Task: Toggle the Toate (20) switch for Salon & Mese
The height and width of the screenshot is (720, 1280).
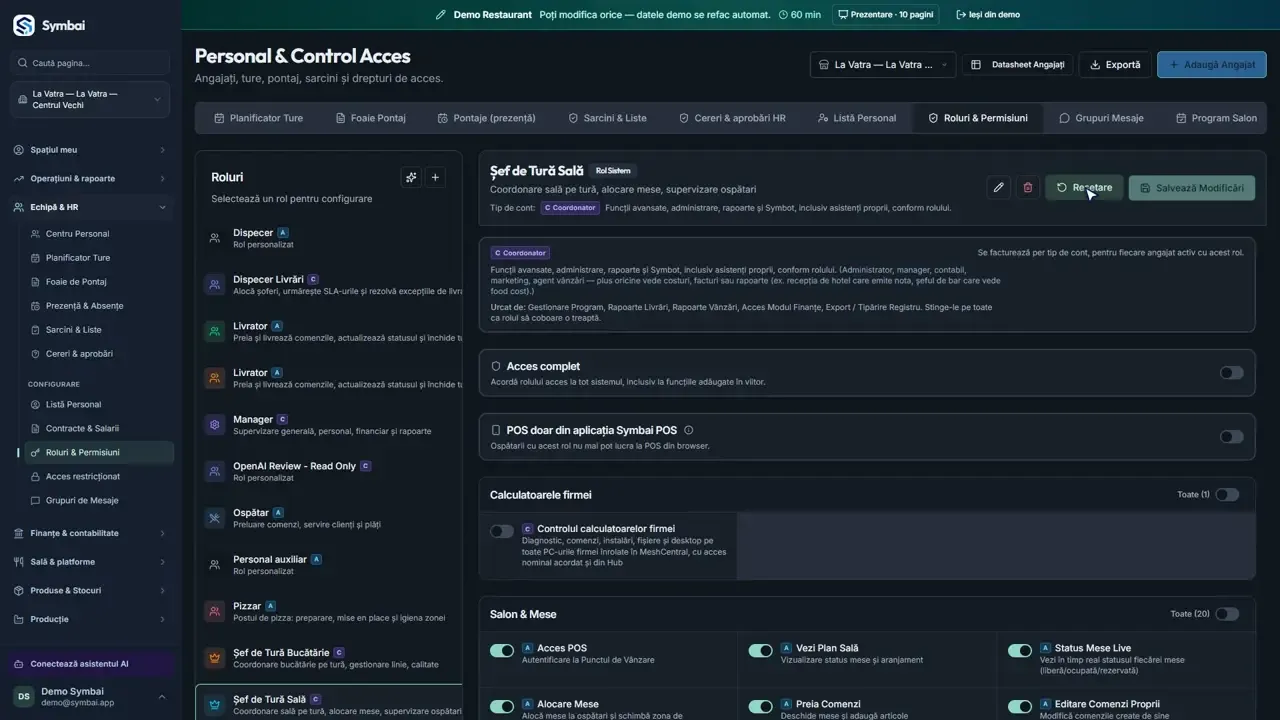Action: click(x=1227, y=614)
